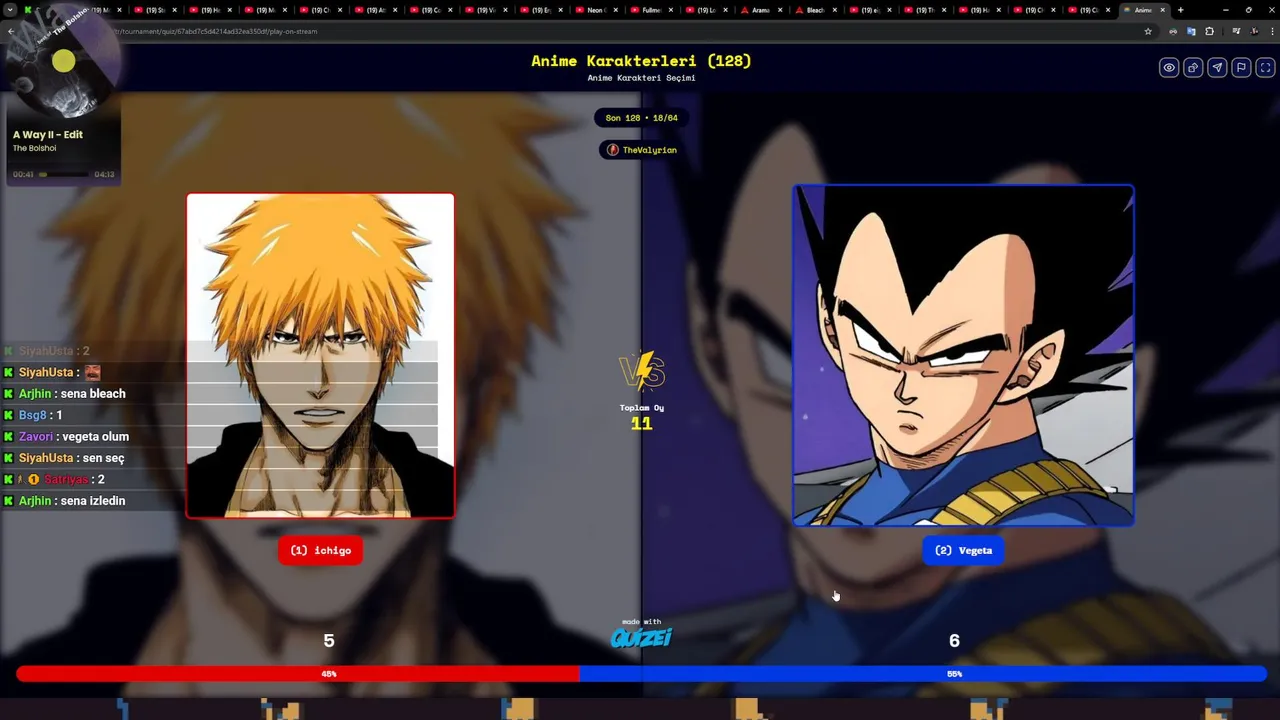
Task: Click the address bar URL
Action: 217,31
